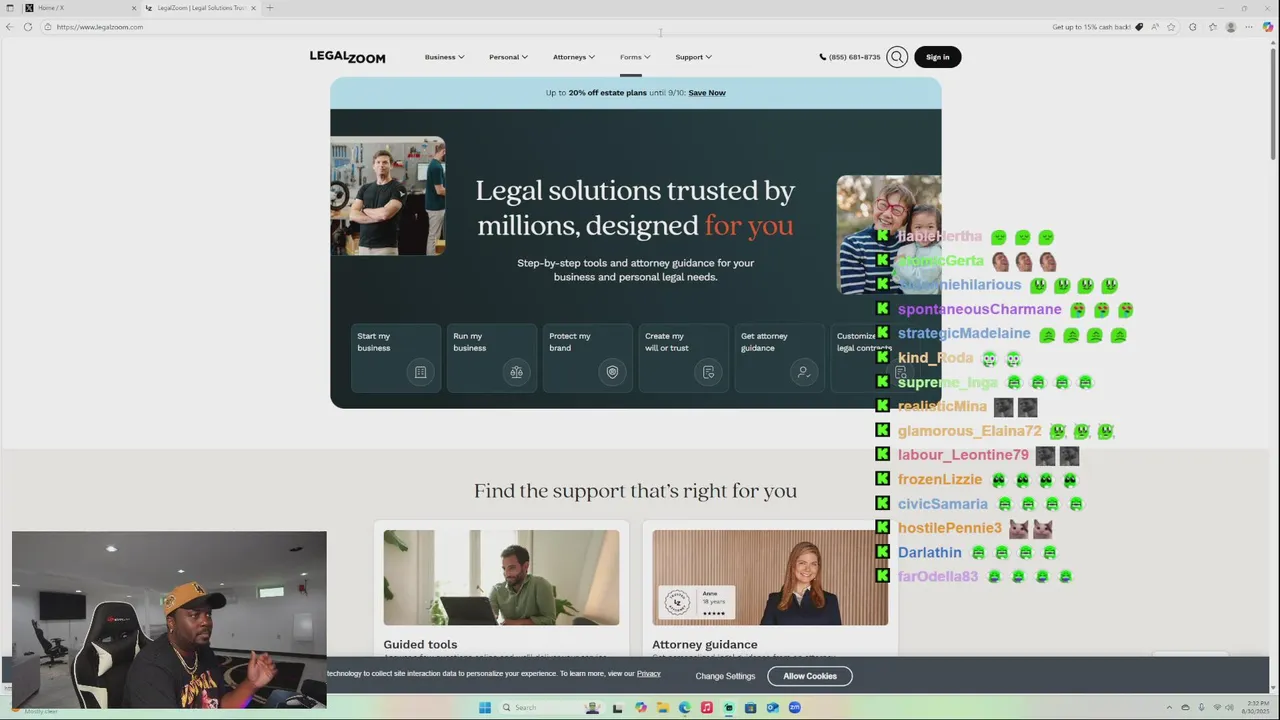Click the Guided tools man with laptop image

[501, 578]
